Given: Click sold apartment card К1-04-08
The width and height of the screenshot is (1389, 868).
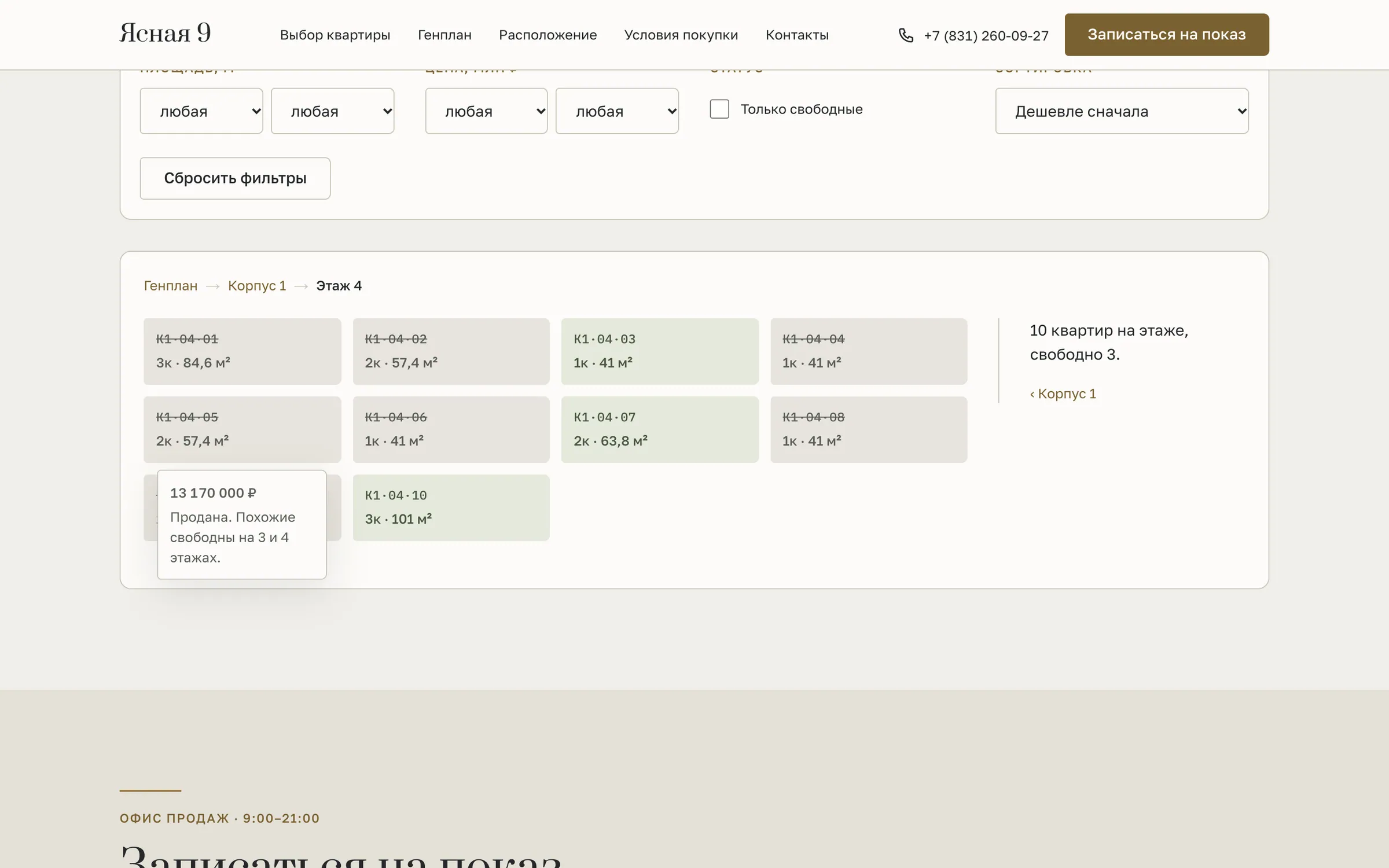Looking at the screenshot, I should (869, 429).
